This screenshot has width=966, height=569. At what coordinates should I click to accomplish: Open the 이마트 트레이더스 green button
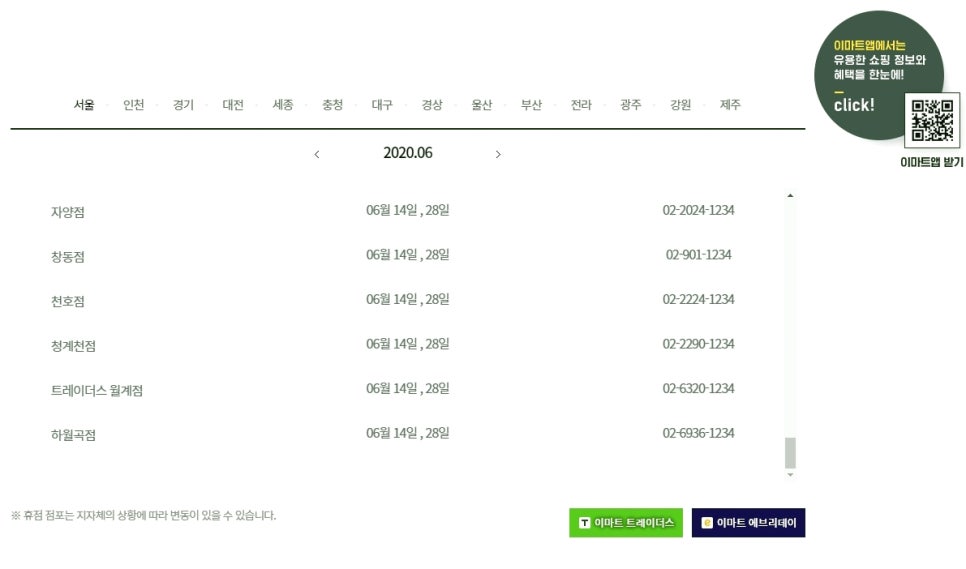[626, 523]
